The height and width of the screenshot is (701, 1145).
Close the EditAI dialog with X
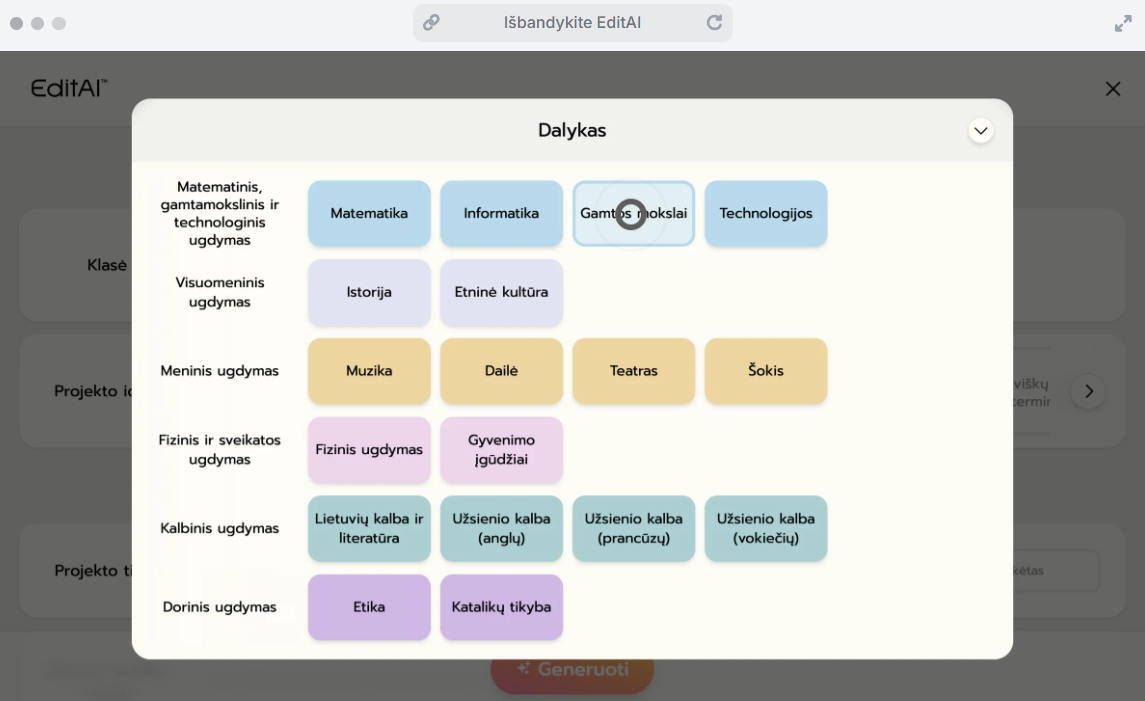pos(1112,89)
